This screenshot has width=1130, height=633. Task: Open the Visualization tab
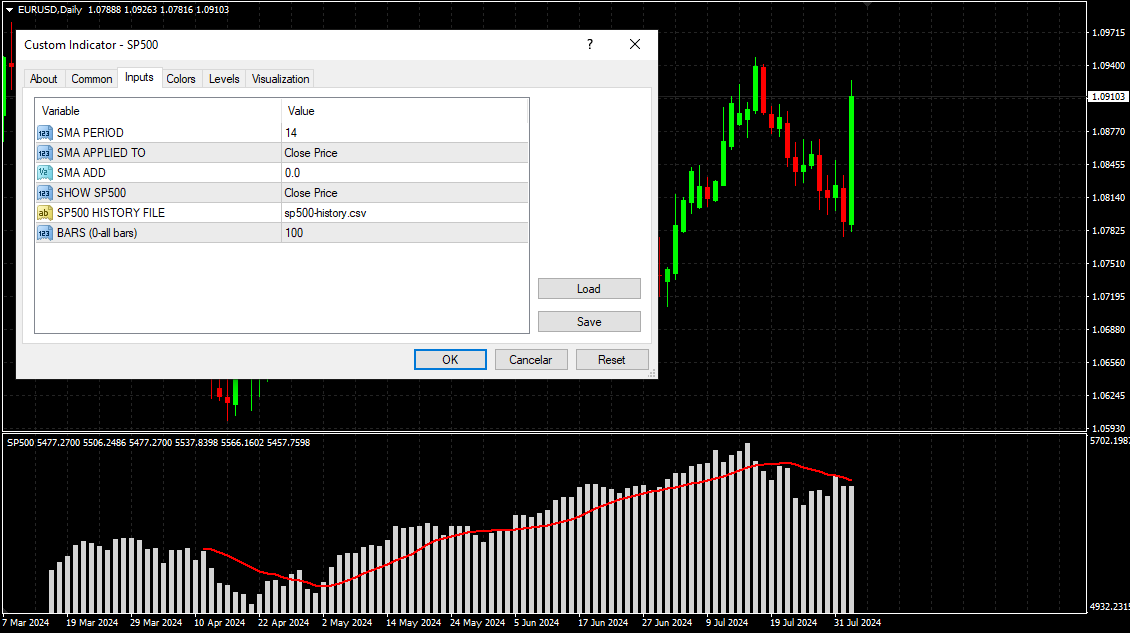point(281,79)
